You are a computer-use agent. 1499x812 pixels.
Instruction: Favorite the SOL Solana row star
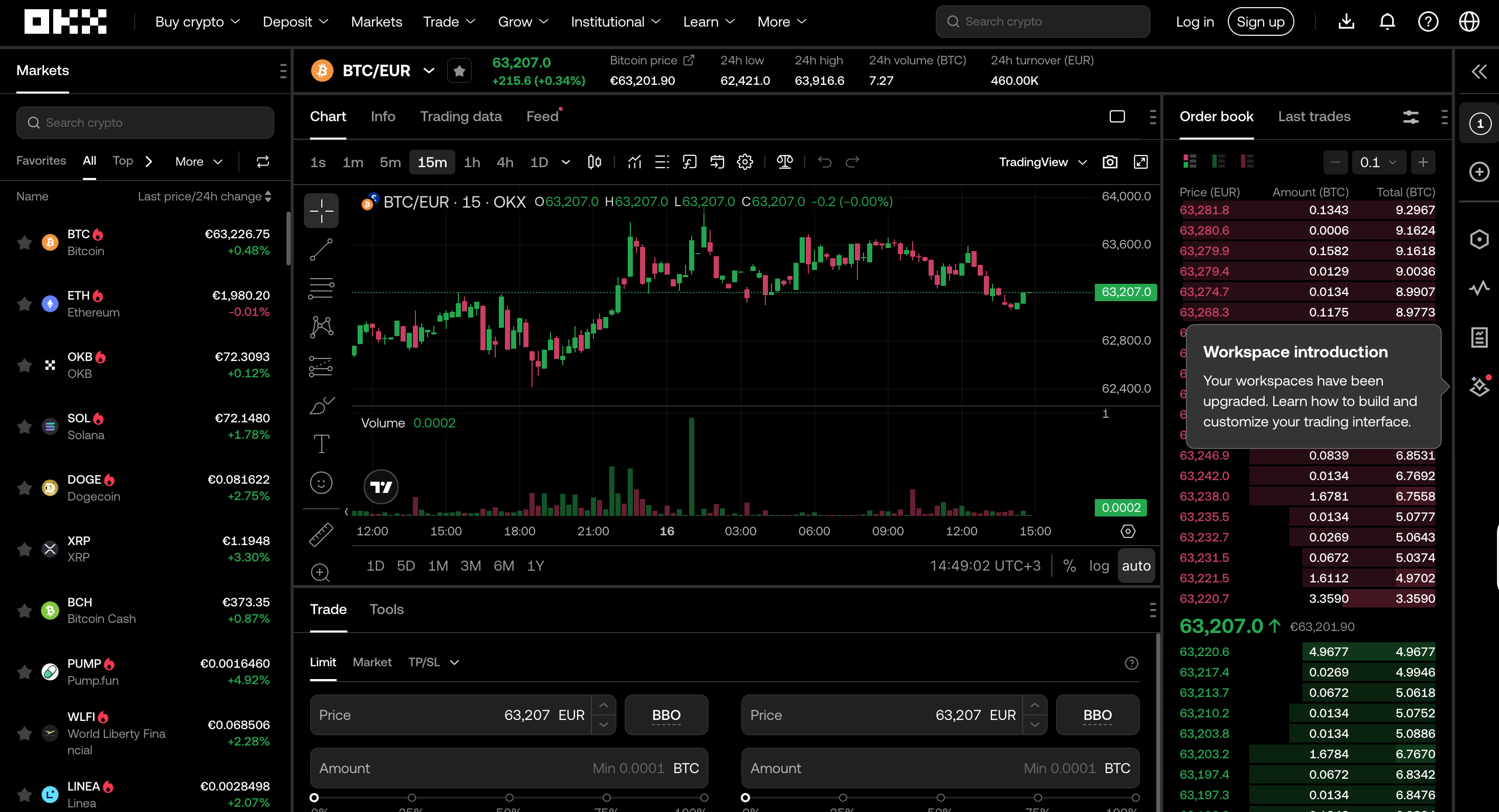tap(25, 426)
